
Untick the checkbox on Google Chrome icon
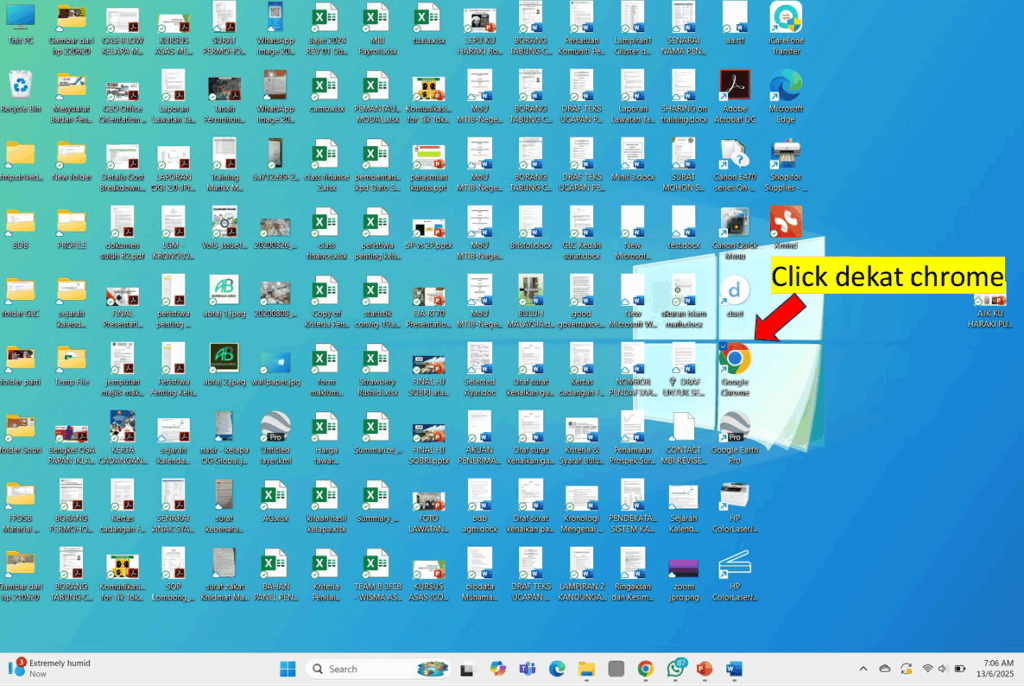tap(723, 346)
